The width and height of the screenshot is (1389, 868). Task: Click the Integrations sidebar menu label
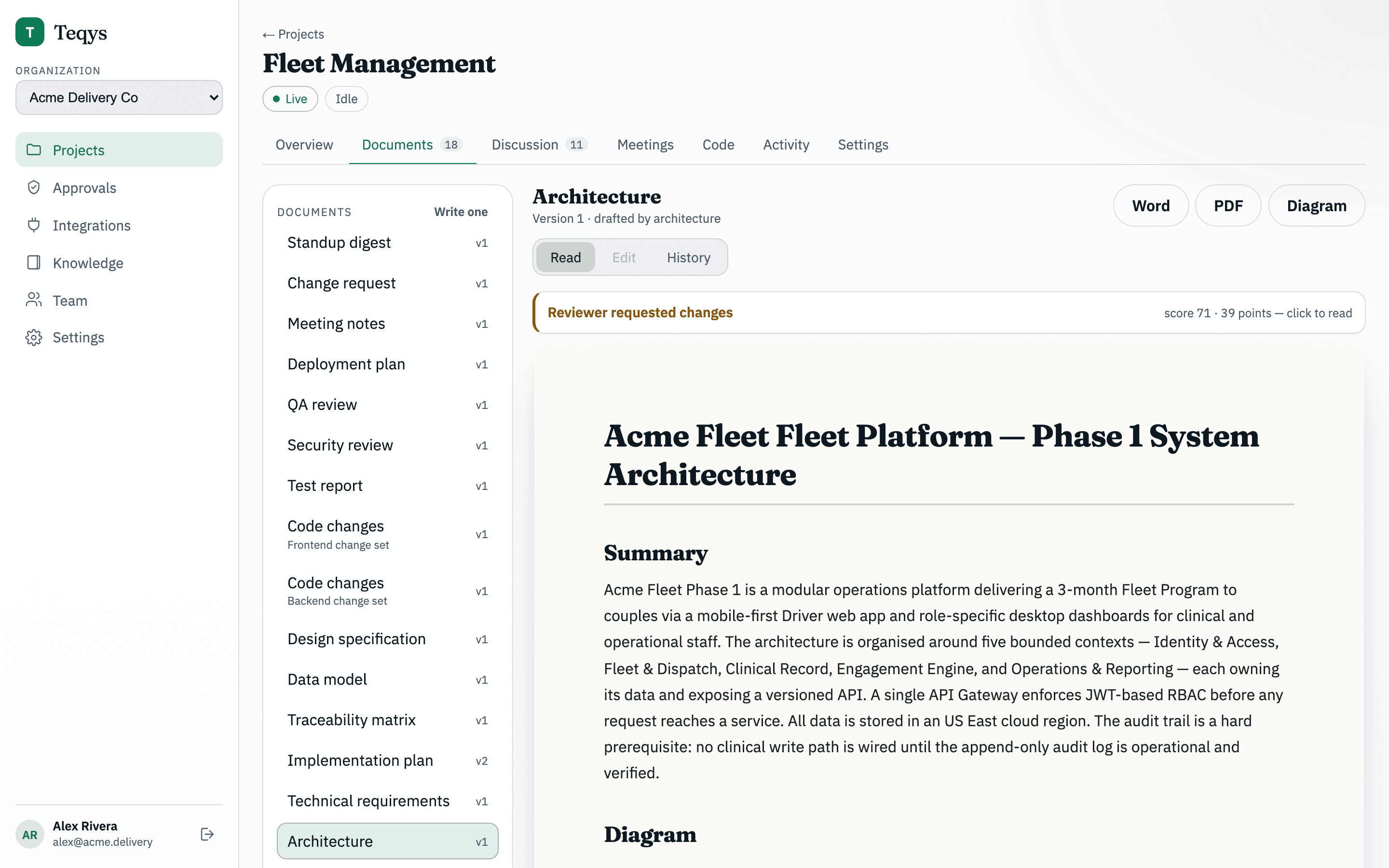pos(91,225)
